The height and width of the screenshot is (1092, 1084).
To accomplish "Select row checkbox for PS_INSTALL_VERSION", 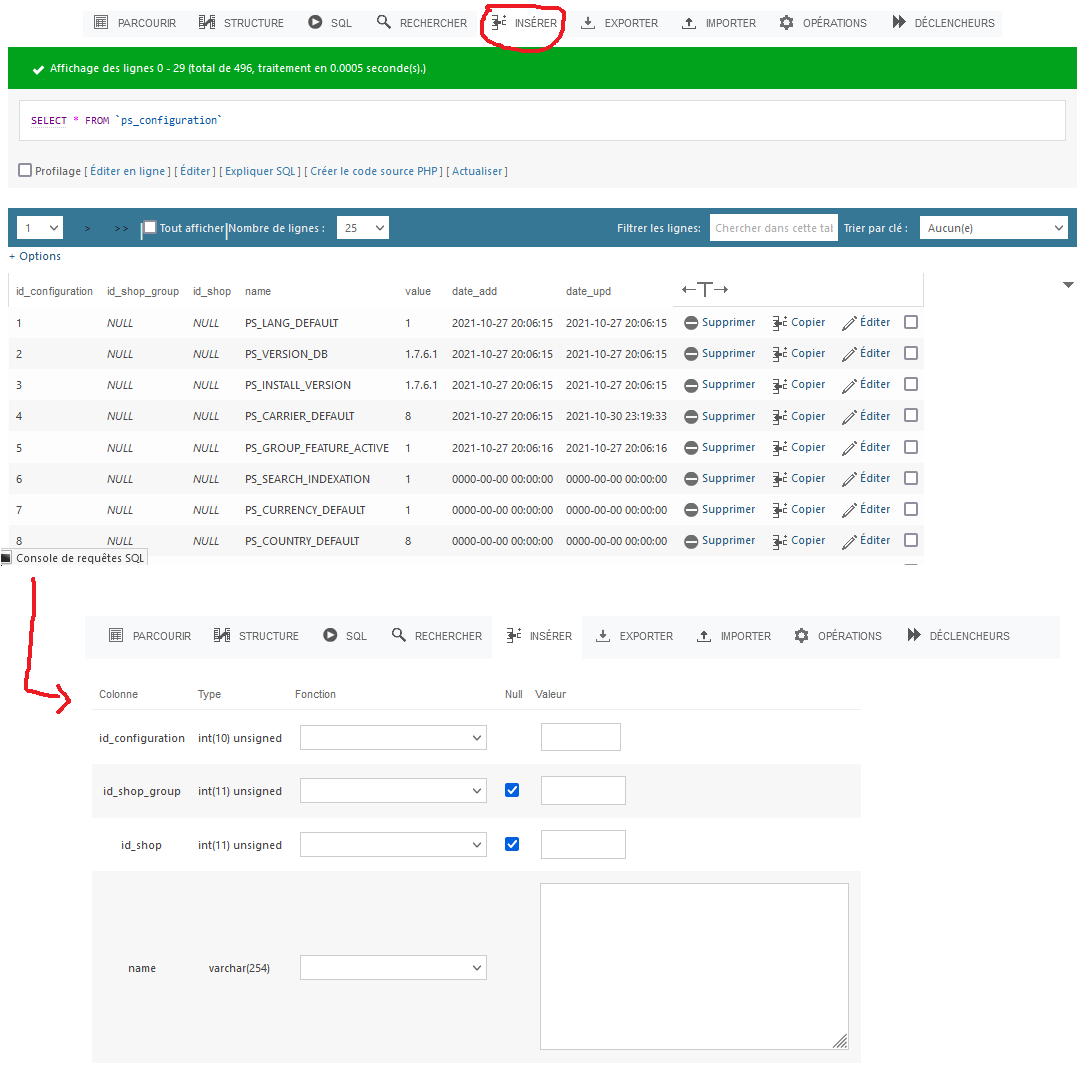I will coord(911,384).
